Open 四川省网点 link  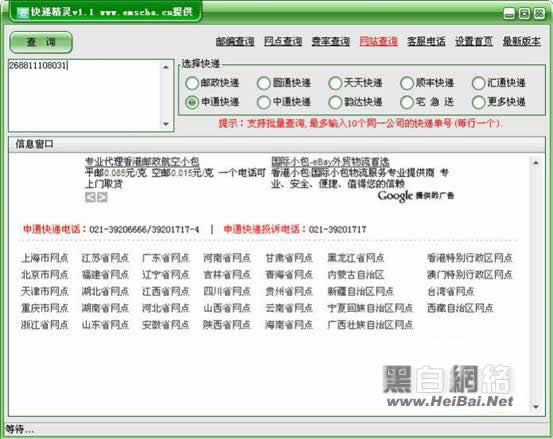click(227, 291)
